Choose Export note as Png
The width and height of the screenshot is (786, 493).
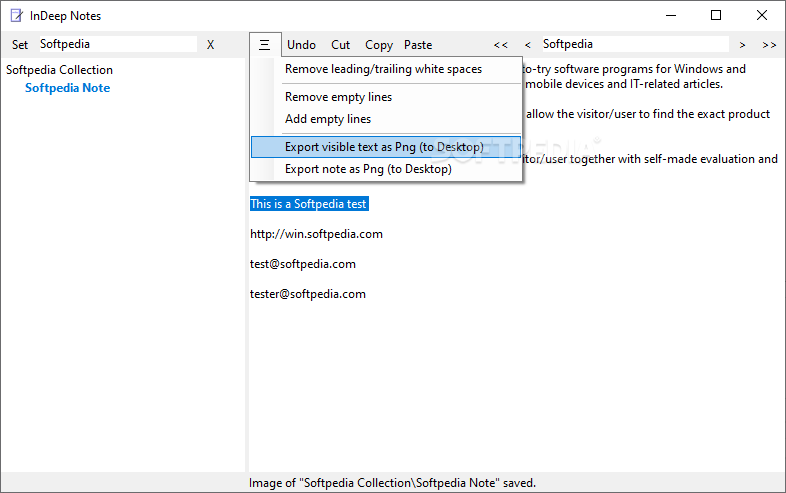click(x=386, y=169)
